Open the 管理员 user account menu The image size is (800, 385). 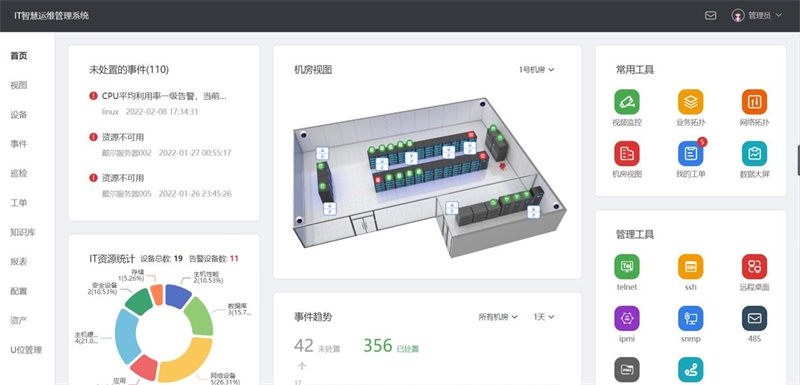click(757, 15)
